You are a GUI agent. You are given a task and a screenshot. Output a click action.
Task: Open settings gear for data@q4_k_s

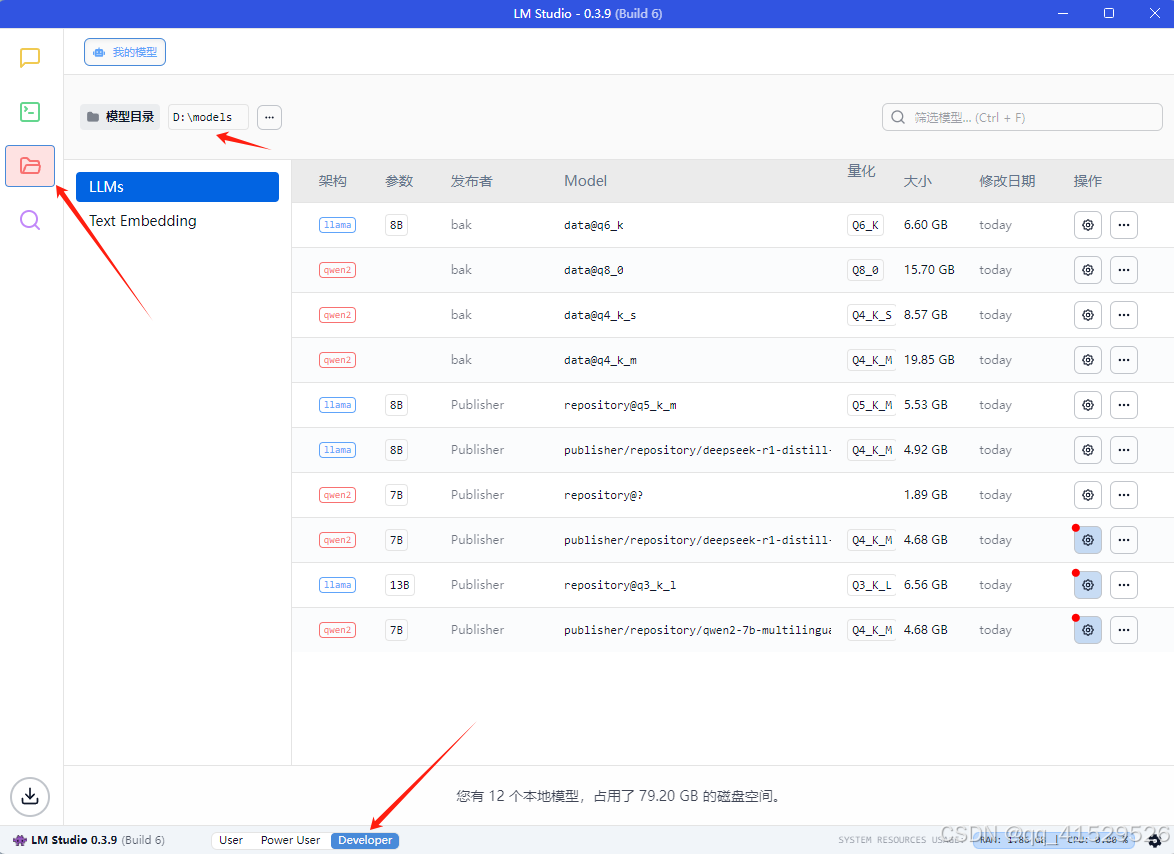pyautogui.click(x=1088, y=315)
